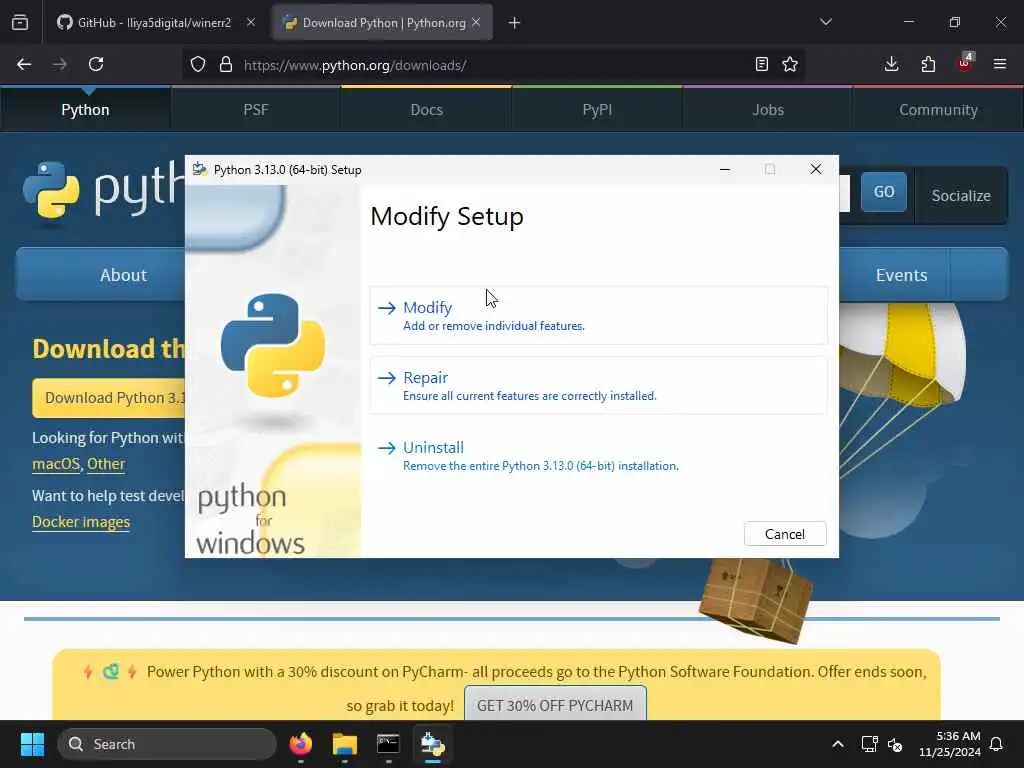Open clock and date 5:36 AM
The image size is (1024, 768).
click(x=950, y=744)
